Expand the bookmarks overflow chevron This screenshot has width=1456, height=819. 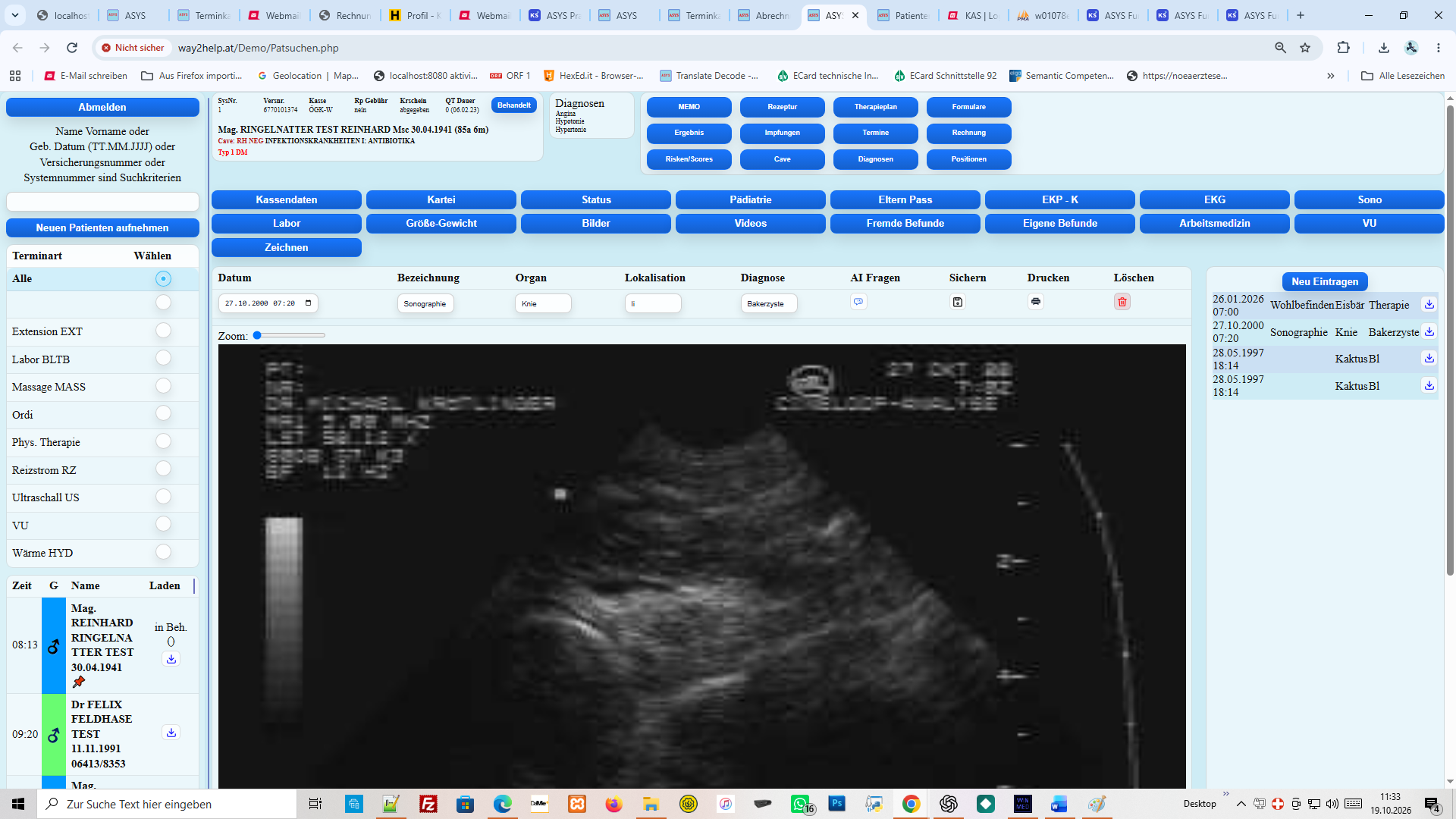coord(1330,76)
